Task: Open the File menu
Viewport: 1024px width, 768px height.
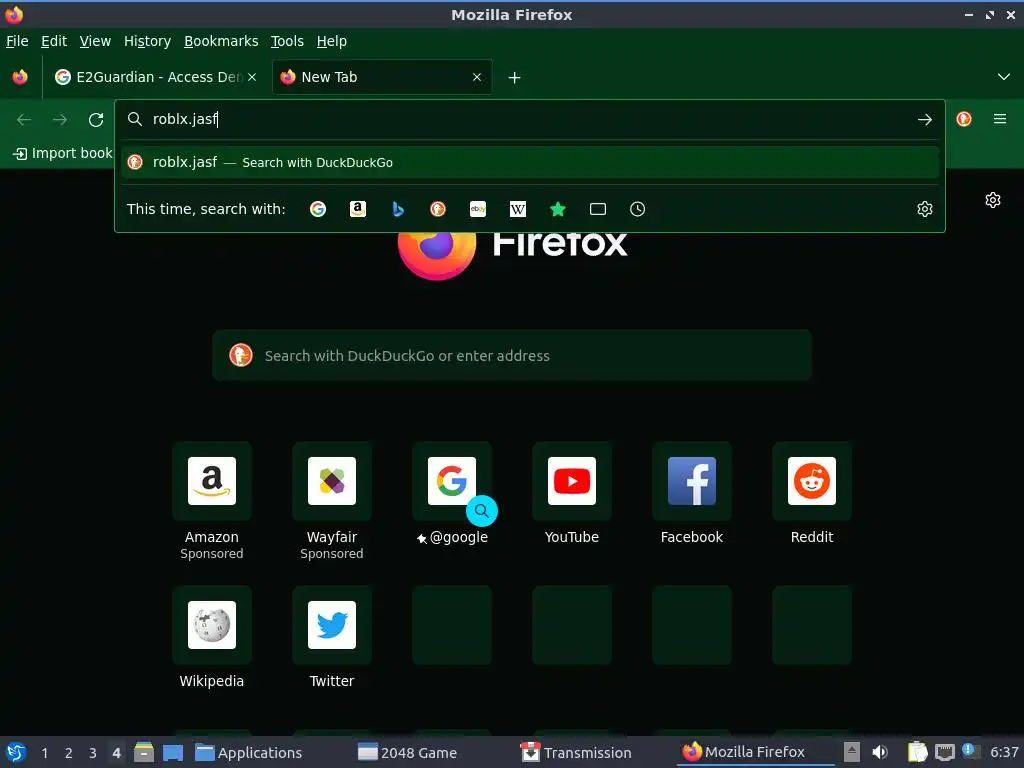Action: pyautogui.click(x=17, y=41)
